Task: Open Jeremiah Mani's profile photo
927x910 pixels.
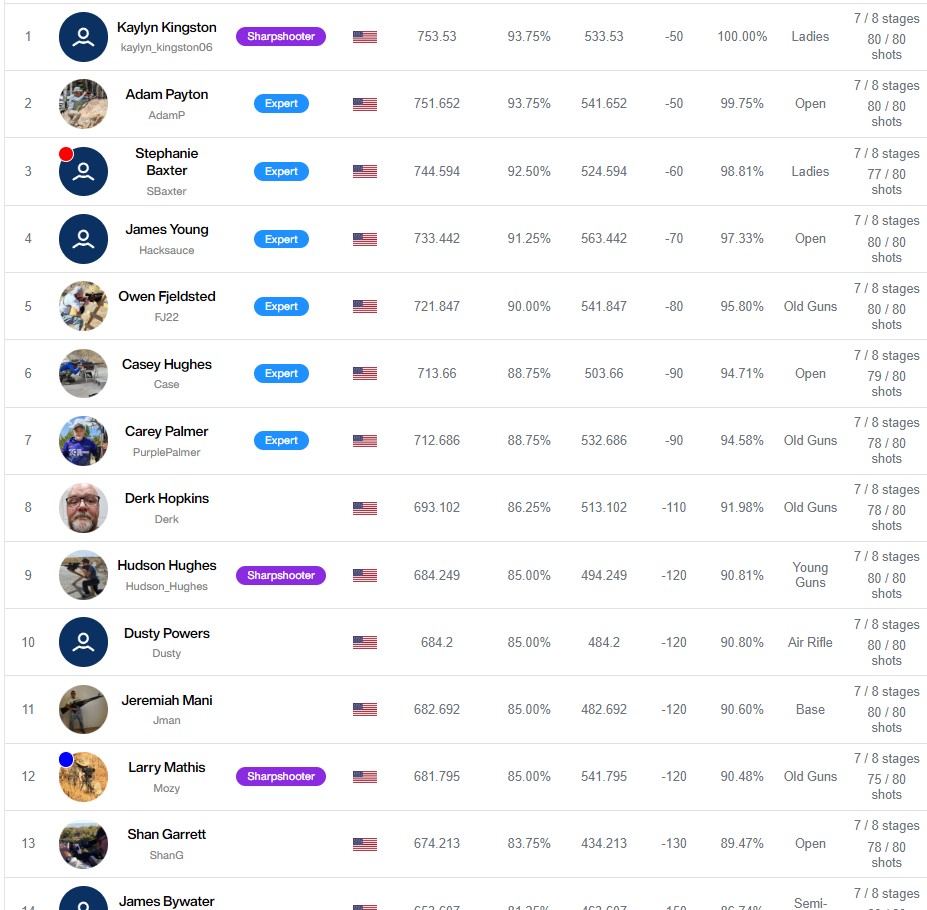Action: (83, 709)
